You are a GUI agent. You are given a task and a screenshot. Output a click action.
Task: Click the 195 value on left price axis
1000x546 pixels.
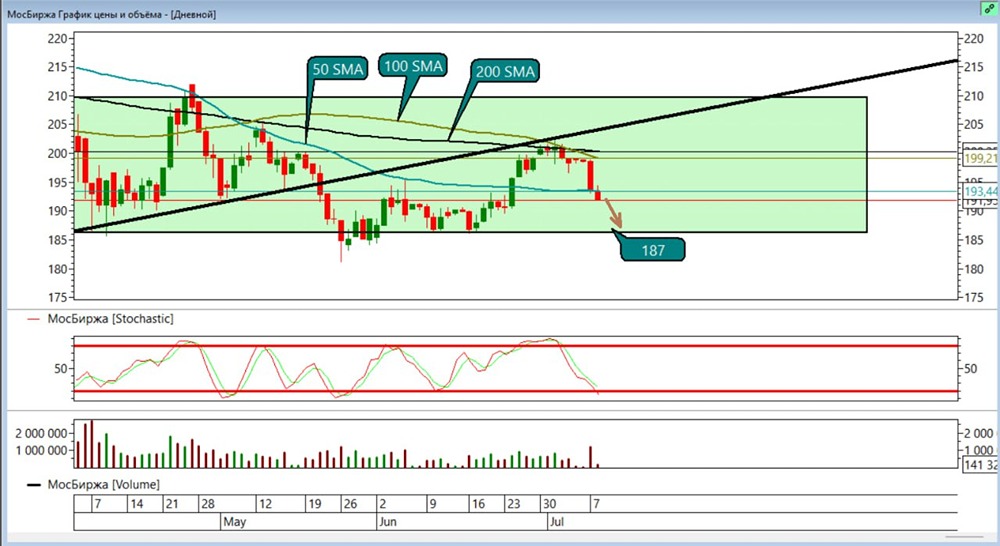57,182
